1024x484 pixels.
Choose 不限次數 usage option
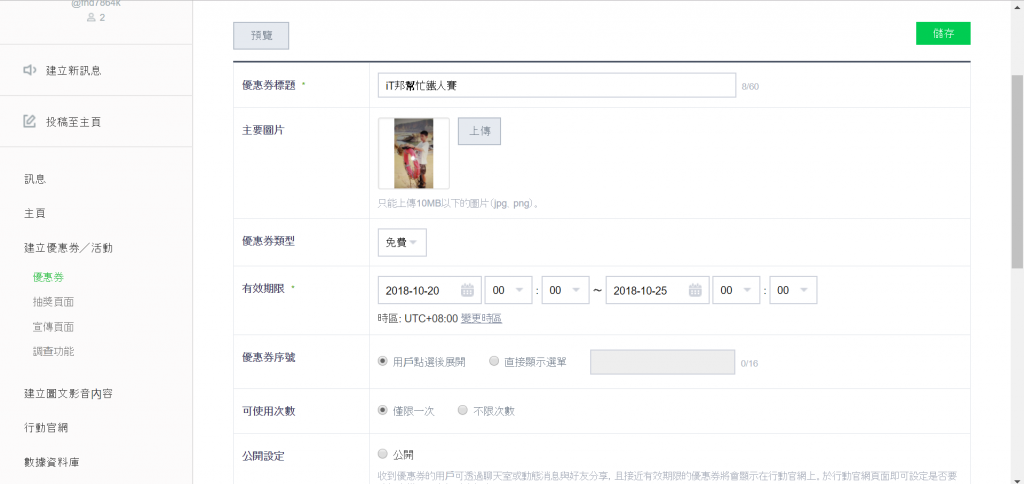pos(462,410)
